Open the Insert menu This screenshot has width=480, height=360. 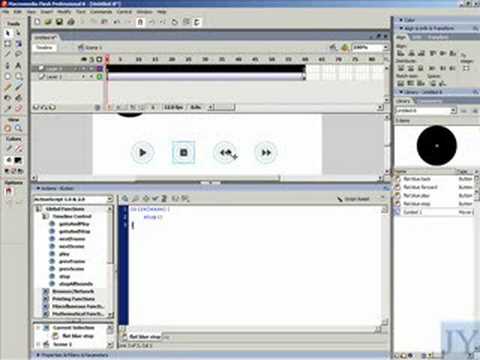(x=47, y=12)
